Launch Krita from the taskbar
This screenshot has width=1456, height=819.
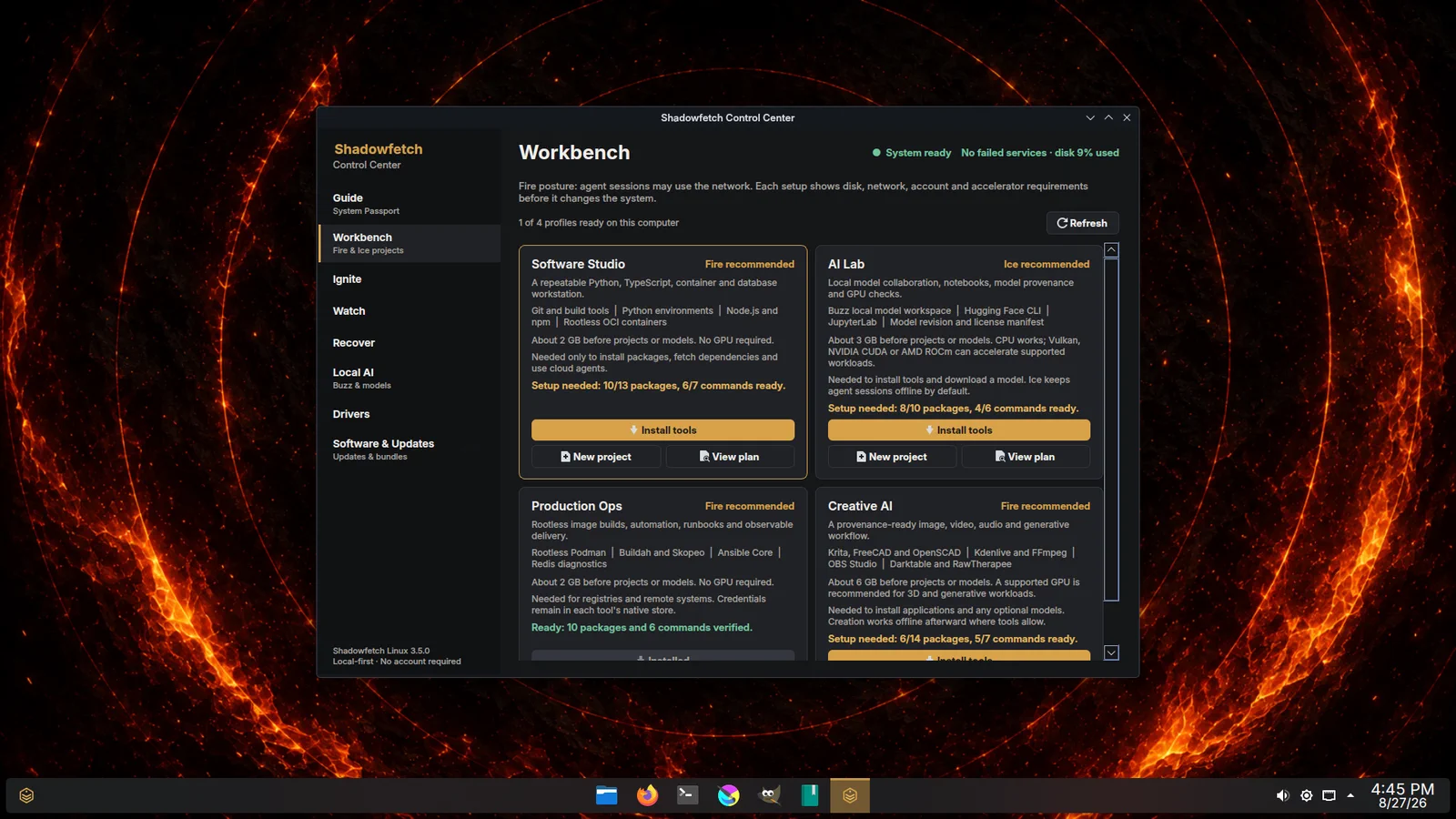(729, 795)
